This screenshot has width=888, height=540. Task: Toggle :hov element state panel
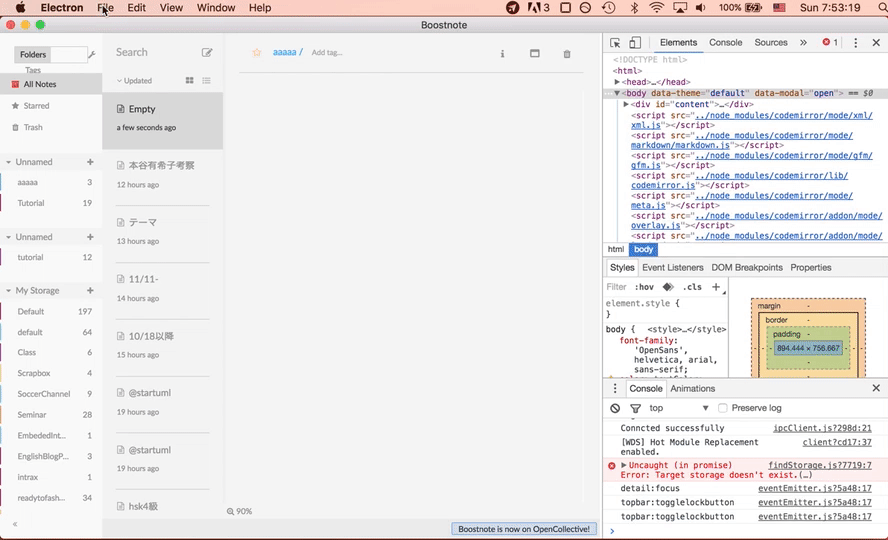[x=644, y=287]
